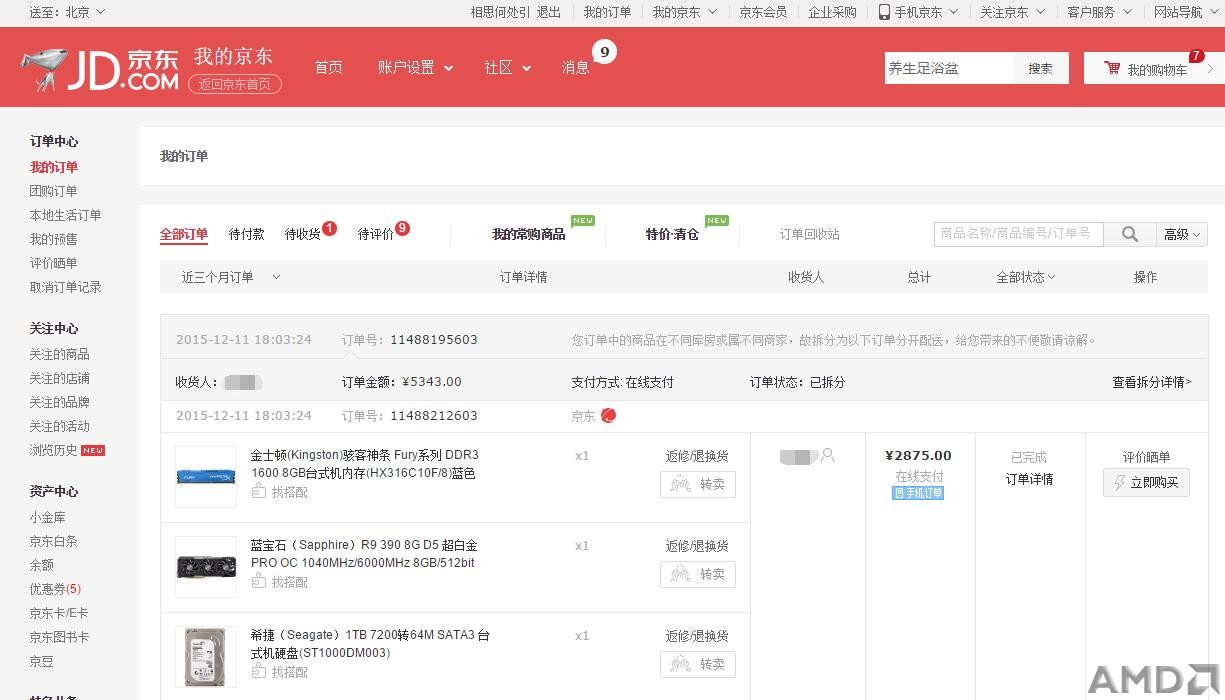Viewport: 1225px width, 700px height.
Task: Click the header product search field
Action: 949,68
